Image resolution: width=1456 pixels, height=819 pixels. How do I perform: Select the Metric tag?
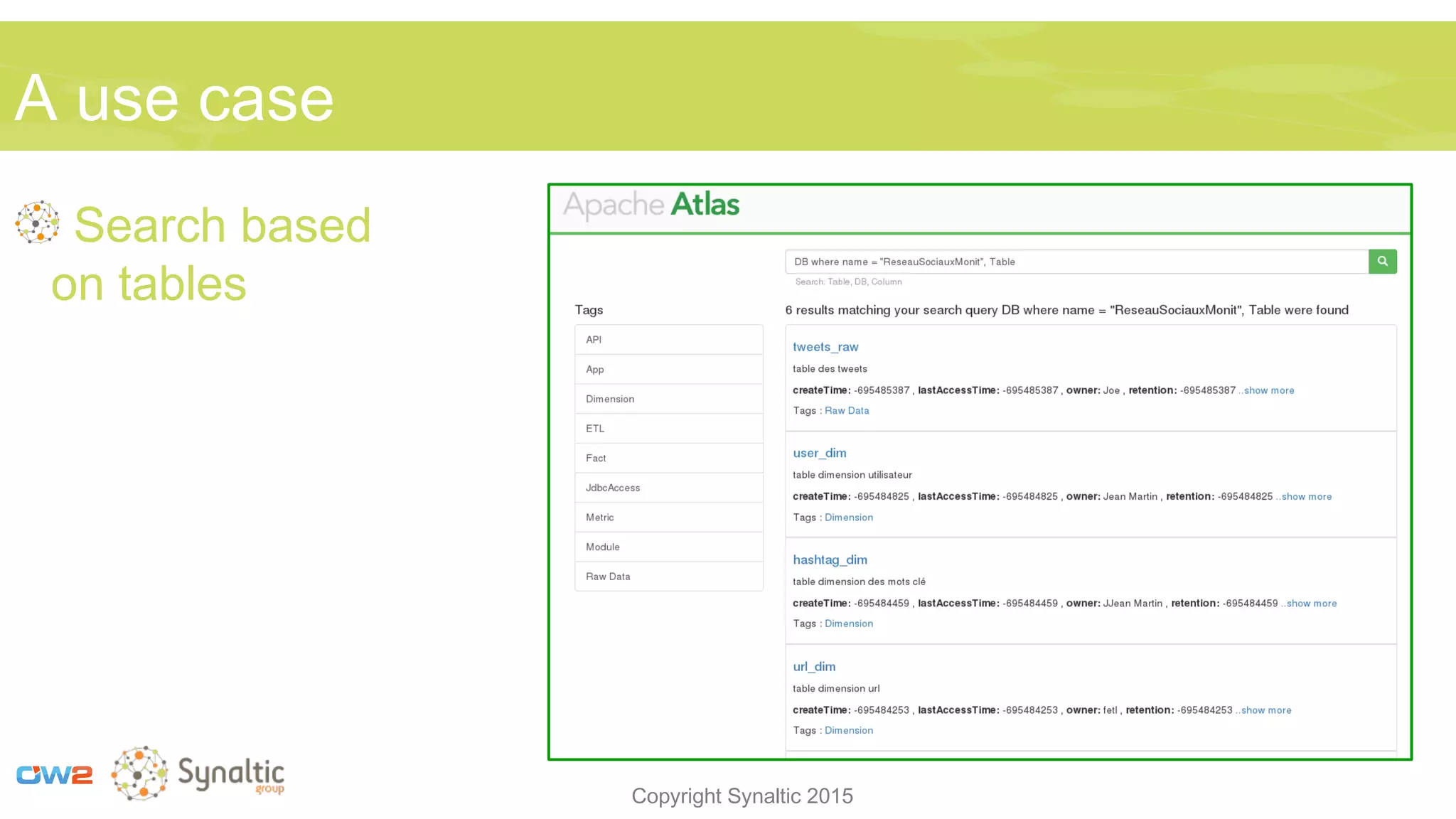tap(668, 518)
